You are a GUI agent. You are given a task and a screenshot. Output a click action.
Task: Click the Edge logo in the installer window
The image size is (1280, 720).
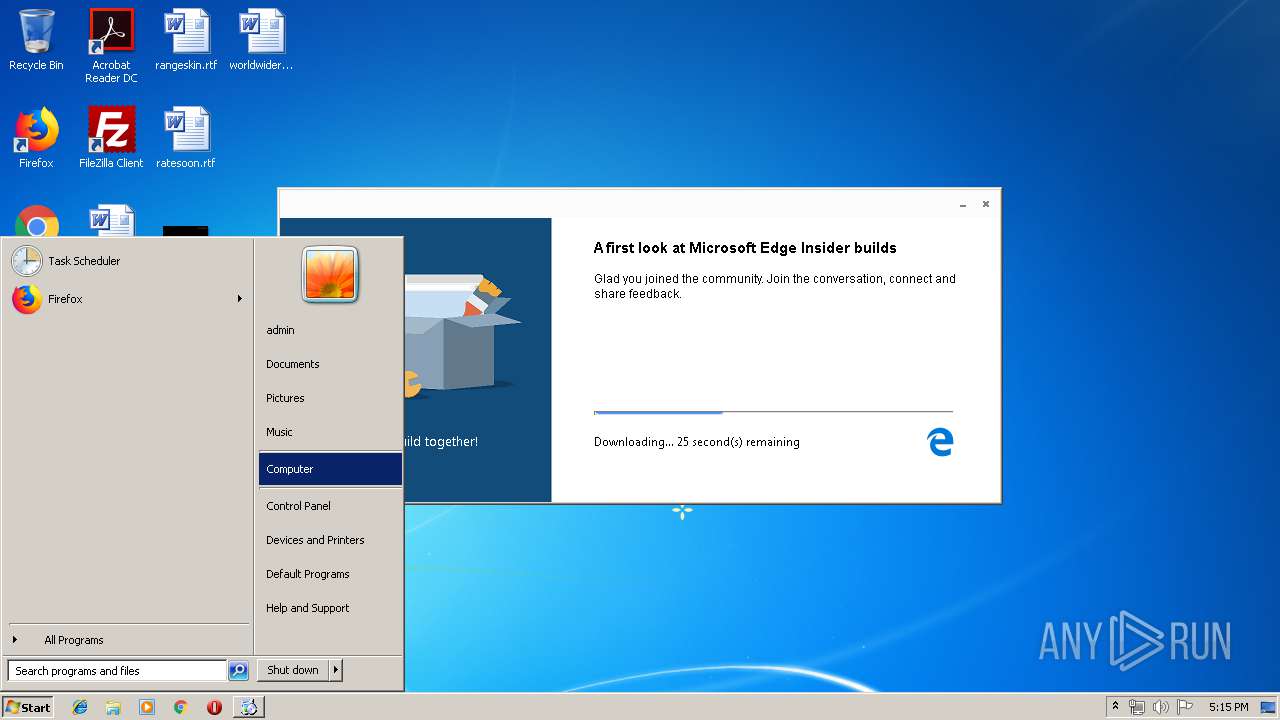click(x=940, y=442)
